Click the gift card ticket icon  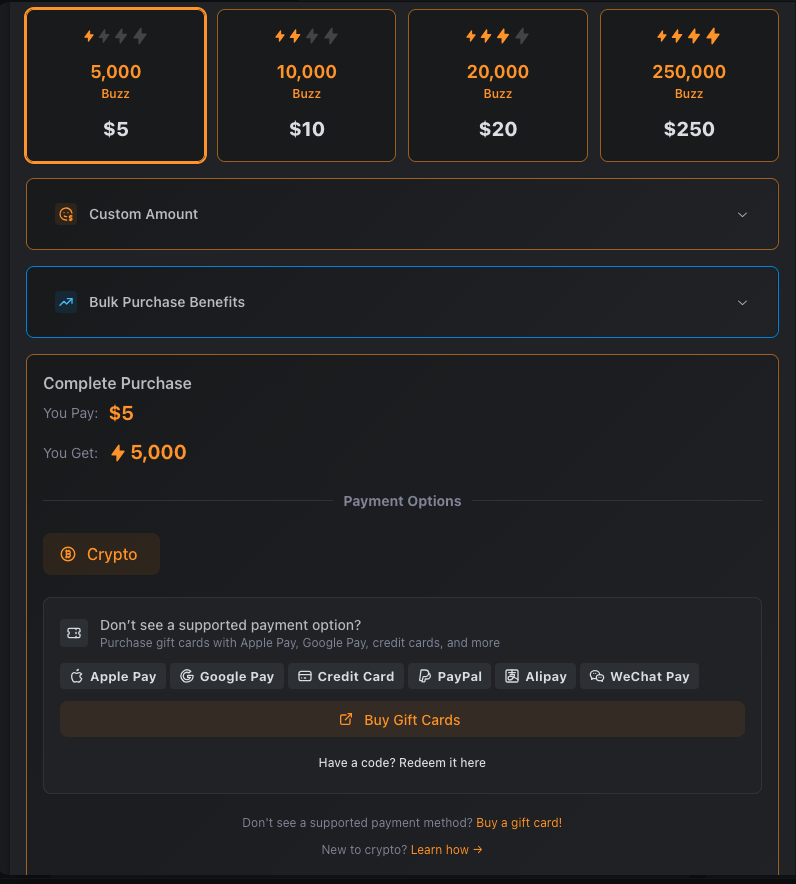tap(74, 632)
